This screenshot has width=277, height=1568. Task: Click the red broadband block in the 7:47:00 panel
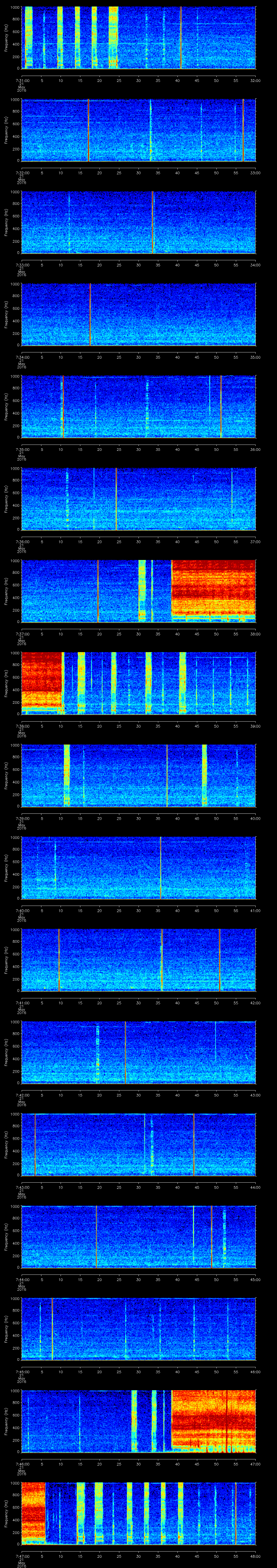point(34,1511)
